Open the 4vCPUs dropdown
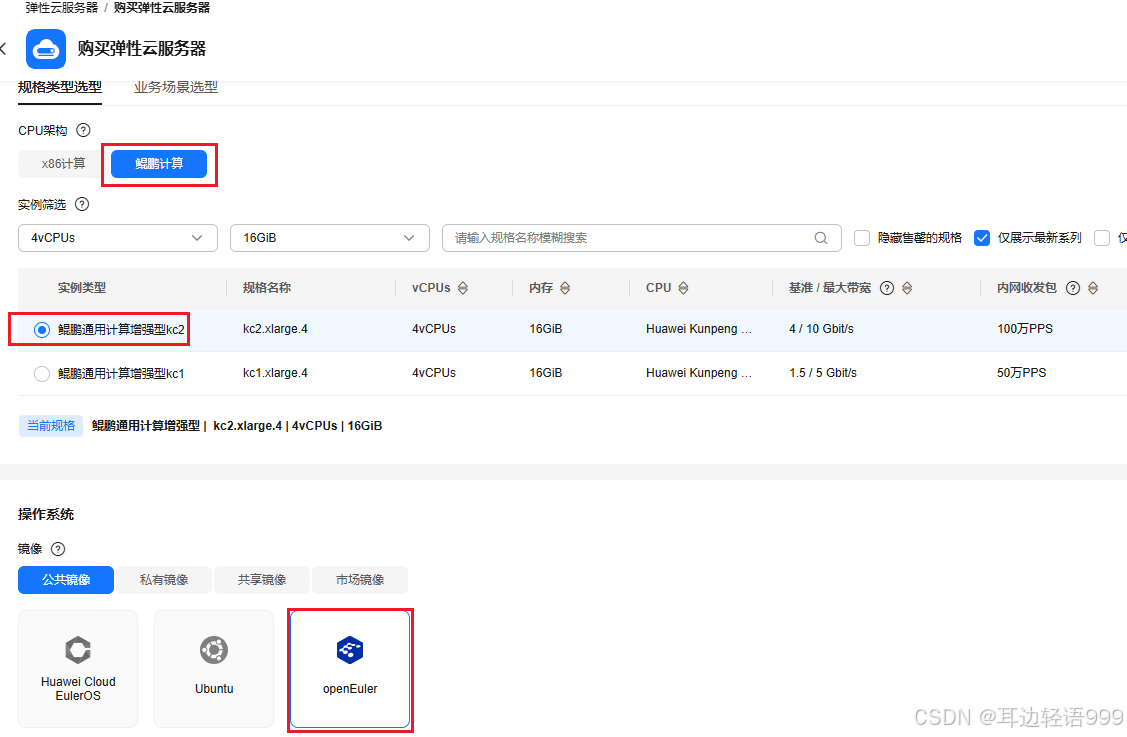The image size is (1127, 737). coord(118,238)
